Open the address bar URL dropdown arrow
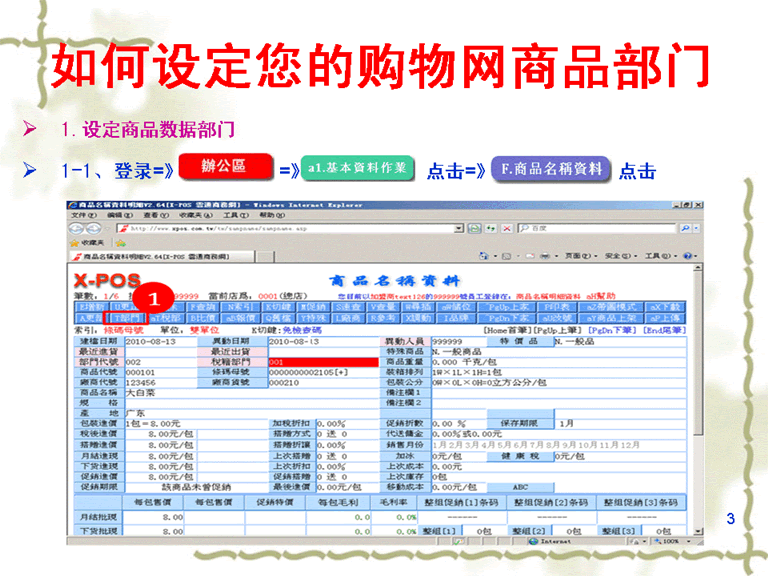The height and width of the screenshot is (576, 768). coord(458,228)
